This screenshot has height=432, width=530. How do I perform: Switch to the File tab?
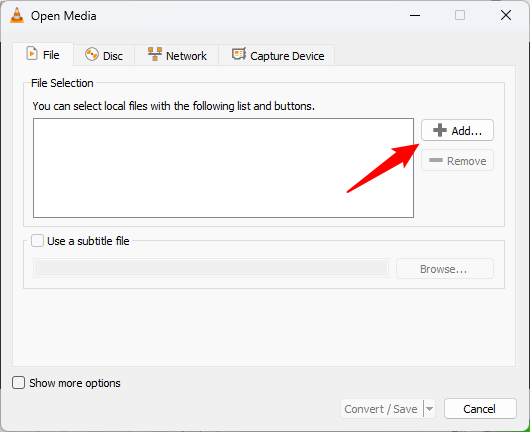point(43,54)
